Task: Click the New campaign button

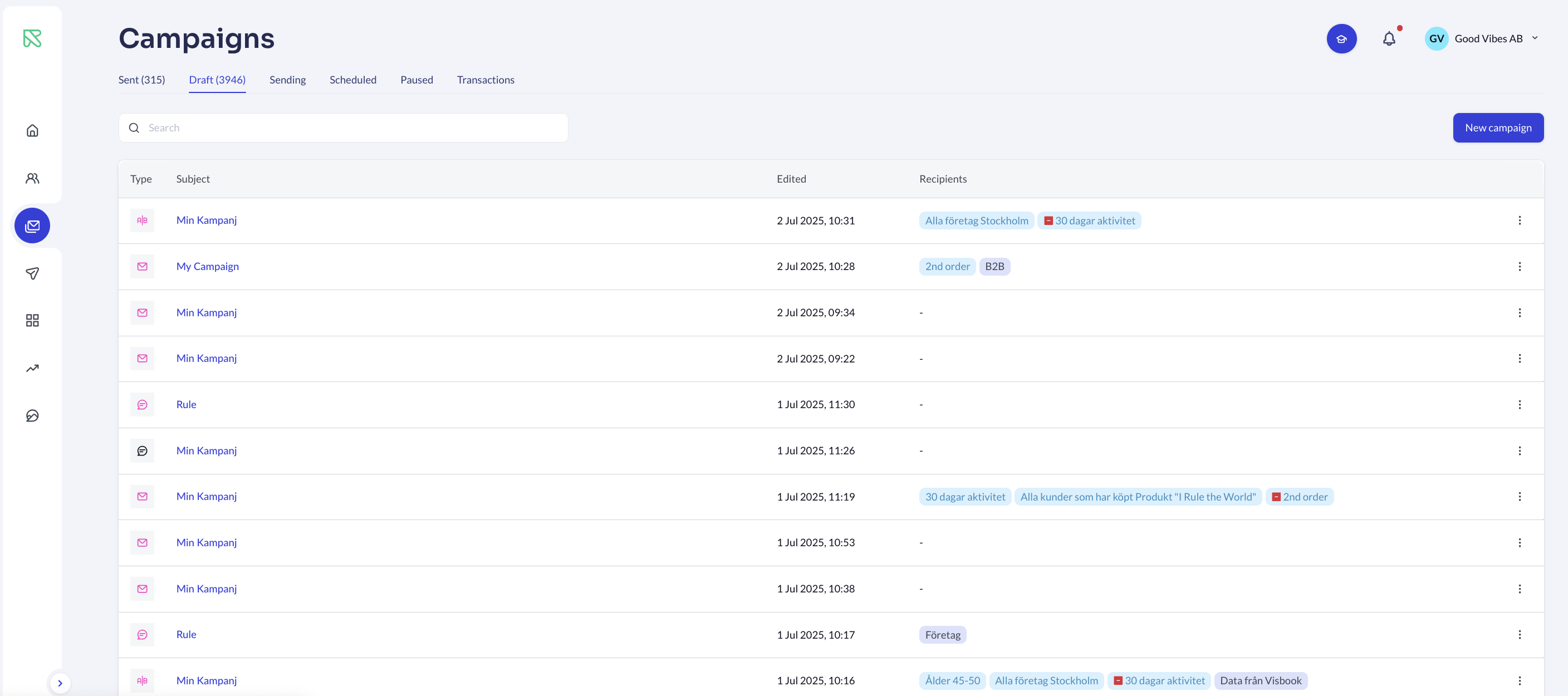Action: pos(1497,128)
